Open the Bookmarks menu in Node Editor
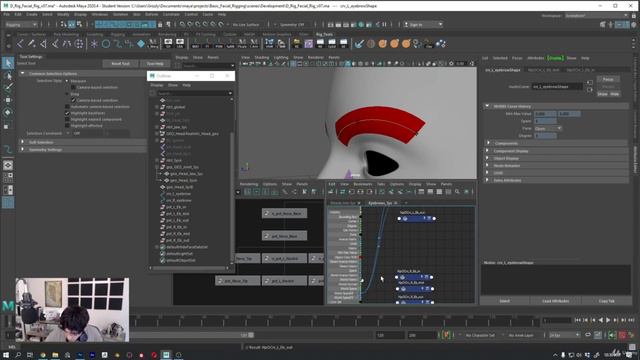 click(x=362, y=184)
